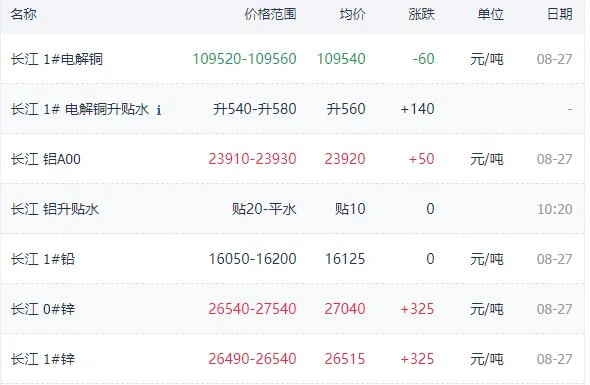Screen dimensions: 590x385
Task: Select price range 26540-27540 for 0#锌
Action: coord(252,309)
